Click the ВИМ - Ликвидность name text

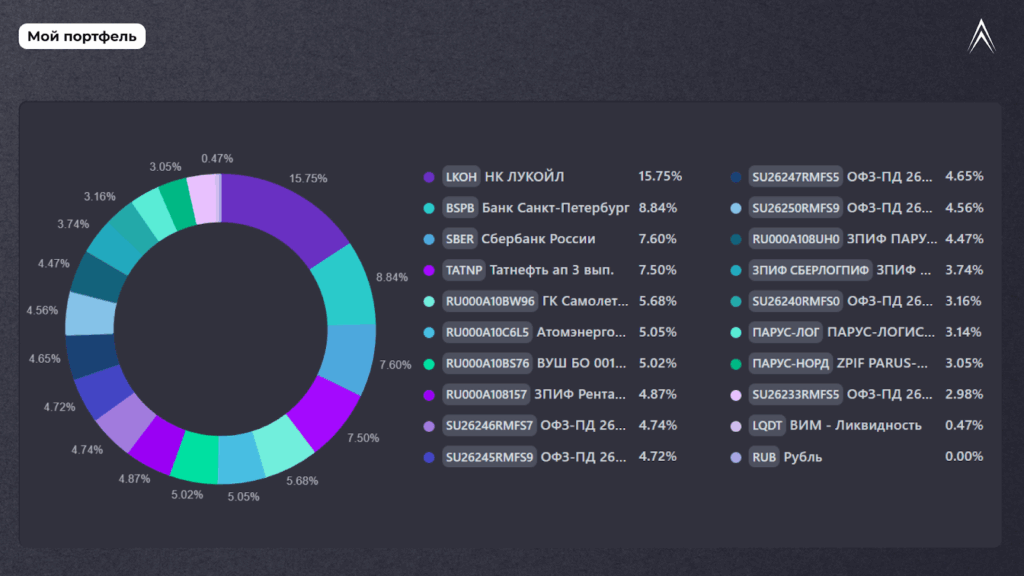pos(856,426)
